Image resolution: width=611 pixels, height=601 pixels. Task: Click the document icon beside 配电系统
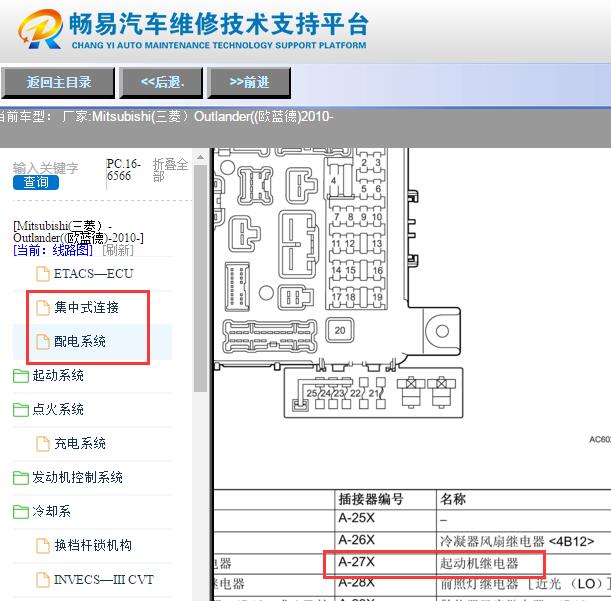click(x=43, y=341)
